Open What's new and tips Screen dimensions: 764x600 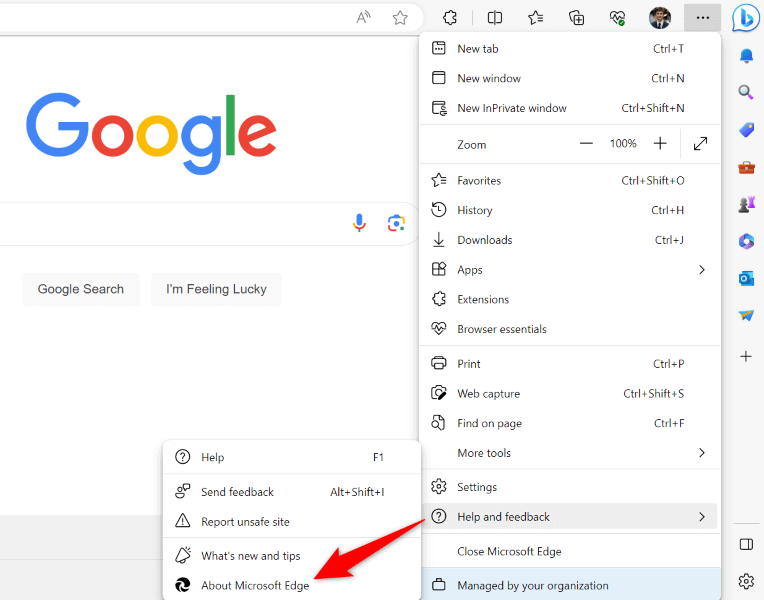(x=292, y=556)
